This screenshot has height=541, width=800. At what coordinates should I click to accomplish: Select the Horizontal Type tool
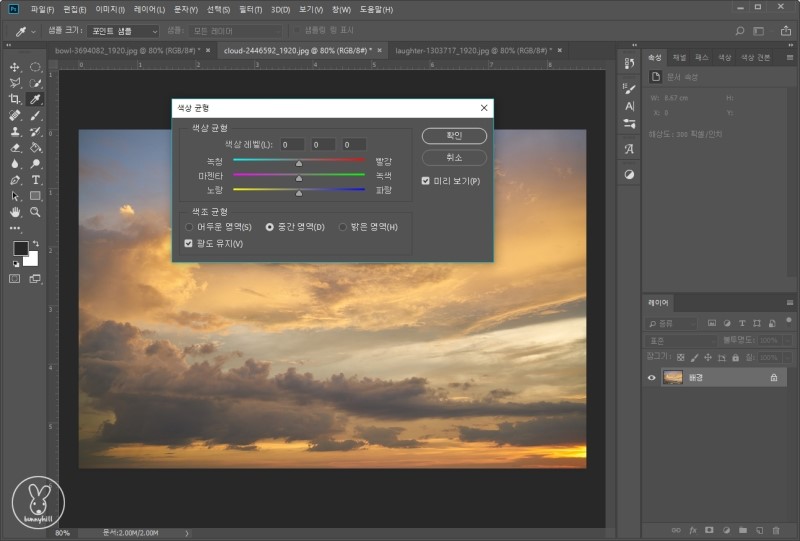(x=35, y=180)
